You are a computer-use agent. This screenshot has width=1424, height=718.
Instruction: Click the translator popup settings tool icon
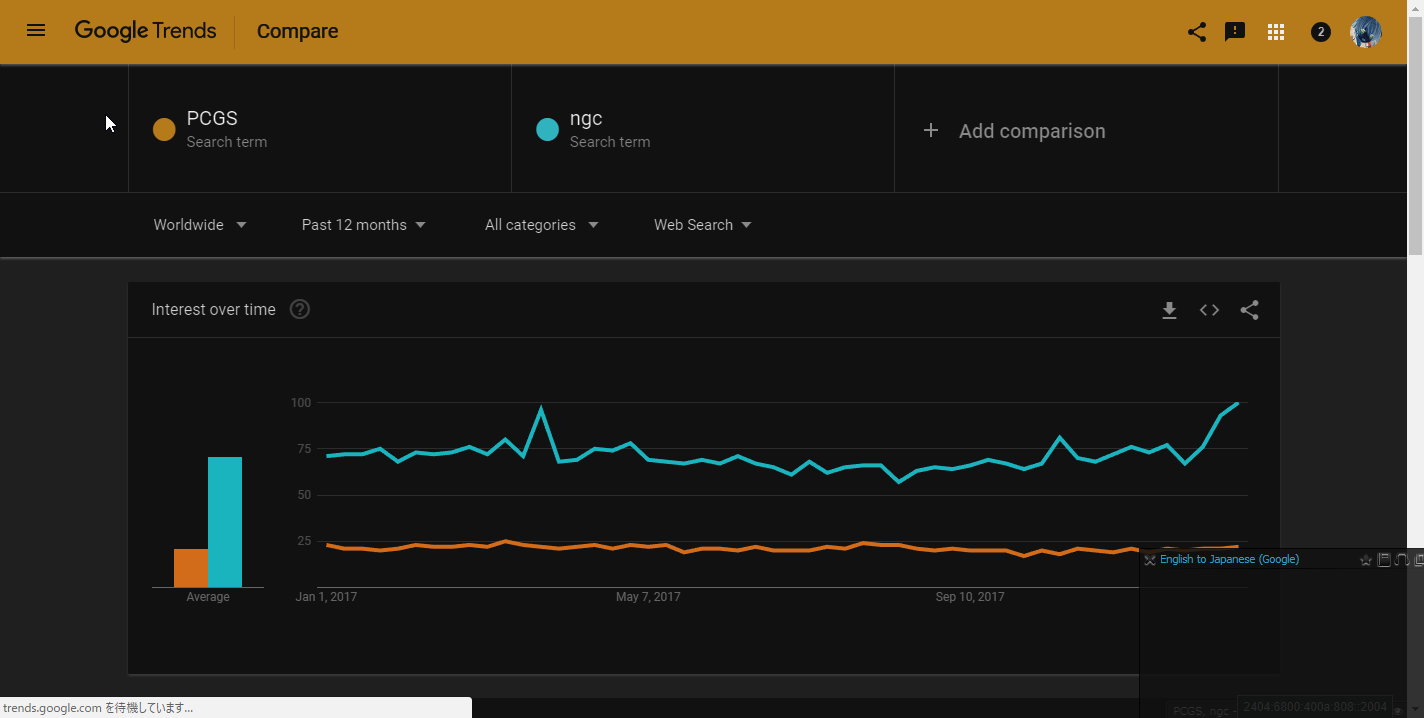[1150, 560]
